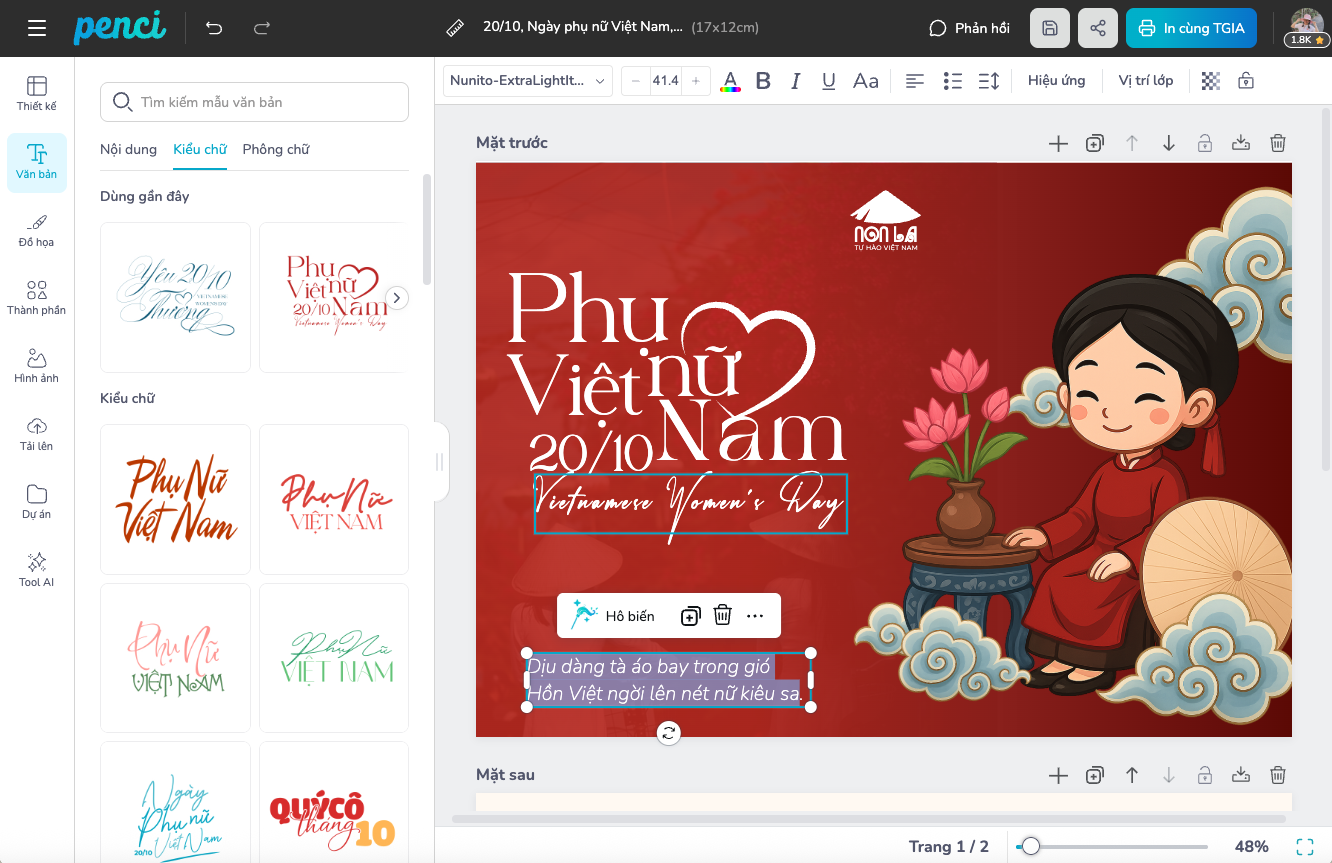1332x863 pixels.
Task: Toggle bold formatting
Action: (x=763, y=81)
